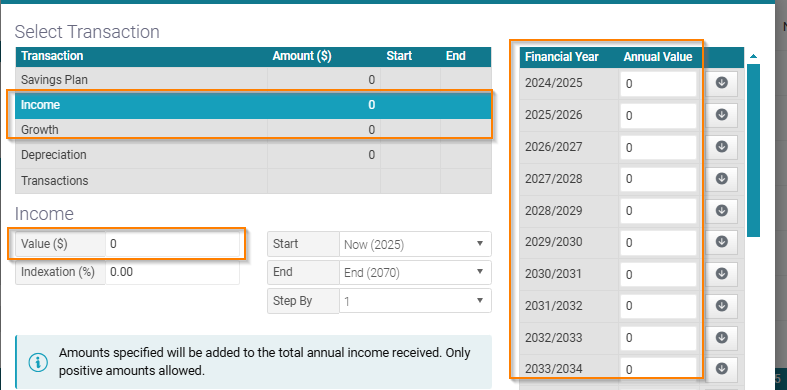Image resolution: width=787 pixels, height=390 pixels.
Task: Edit the 2025/2026 annual value field
Action: [x=658, y=115]
